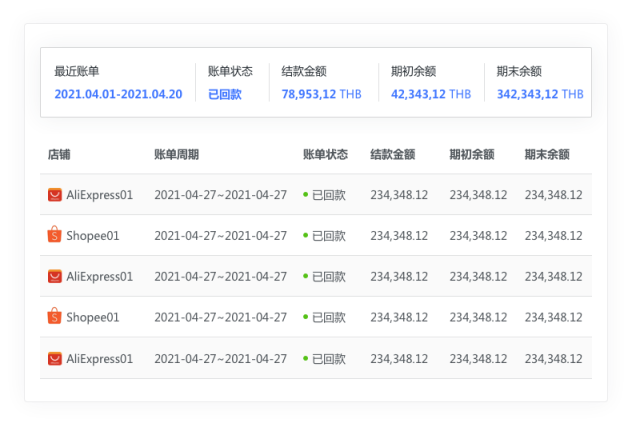Image resolution: width=632 pixels, height=427 pixels.
Task: Select the 78,953,12 THB settlement amount
Action: pos(321,95)
